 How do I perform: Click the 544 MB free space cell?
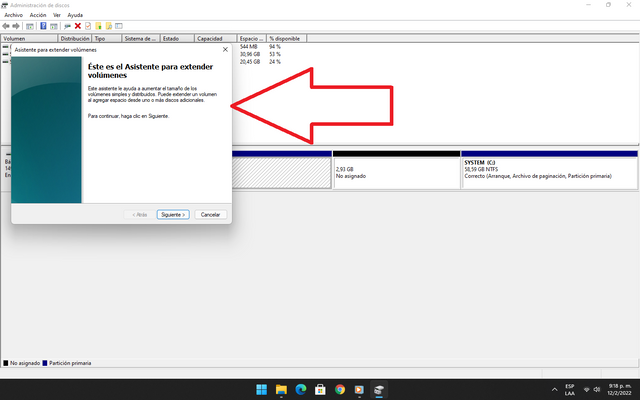pyautogui.click(x=249, y=47)
